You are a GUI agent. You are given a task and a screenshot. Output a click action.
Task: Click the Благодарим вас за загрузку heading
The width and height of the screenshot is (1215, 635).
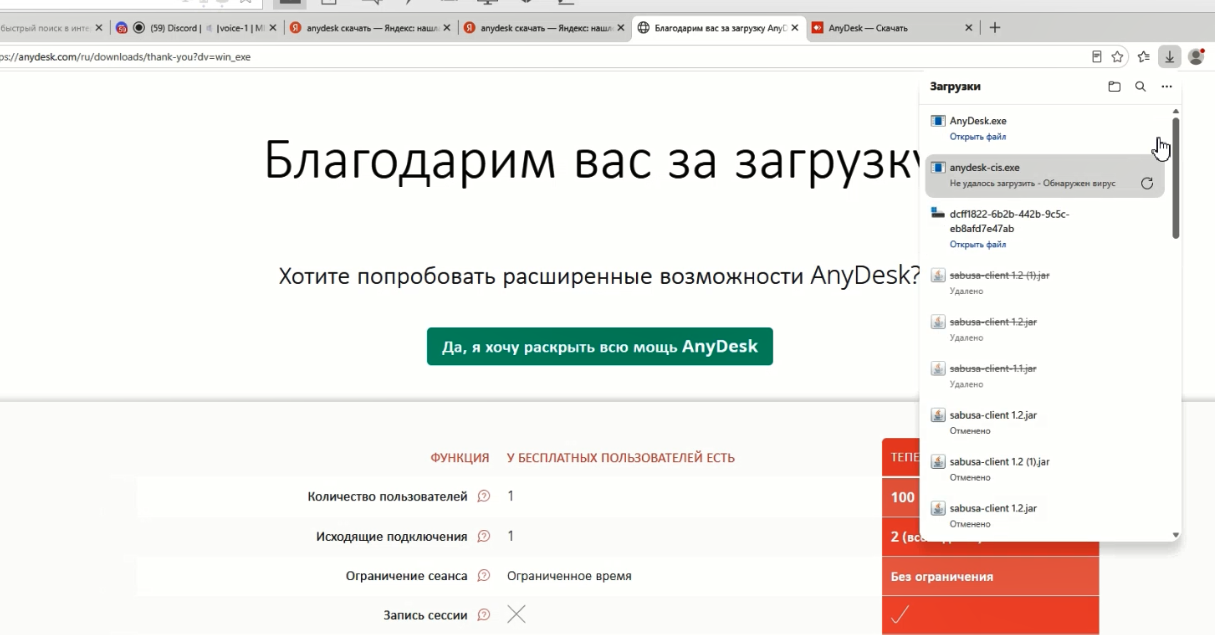(x=592, y=160)
